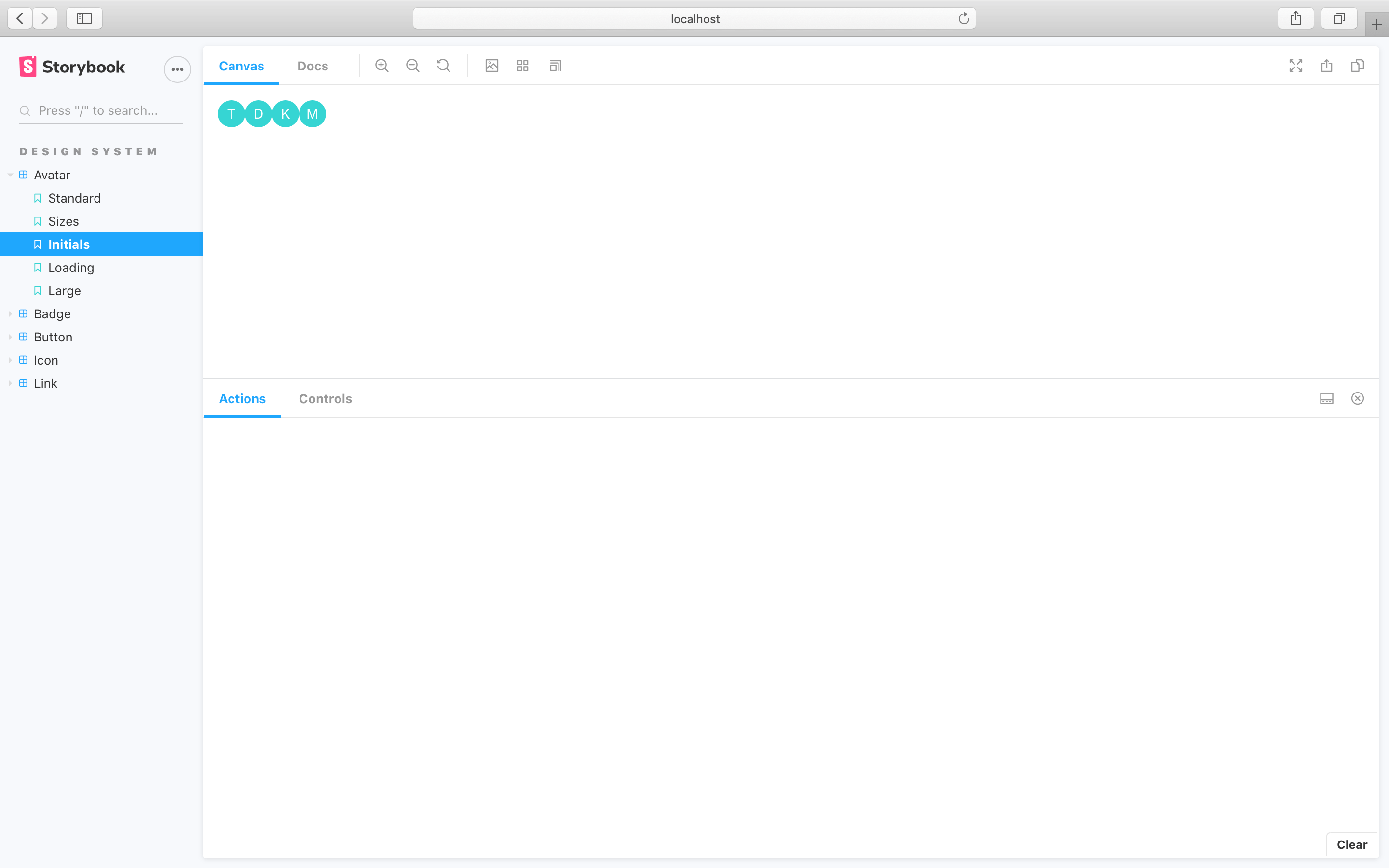Switch to the Controls tab
Screen dimensions: 1389x868
pos(325,398)
